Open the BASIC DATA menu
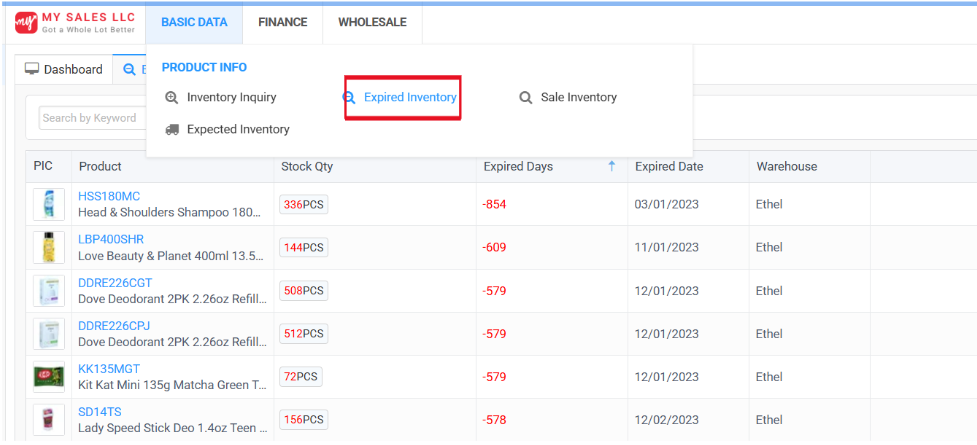Image resolution: width=977 pixels, height=445 pixels. point(194,22)
